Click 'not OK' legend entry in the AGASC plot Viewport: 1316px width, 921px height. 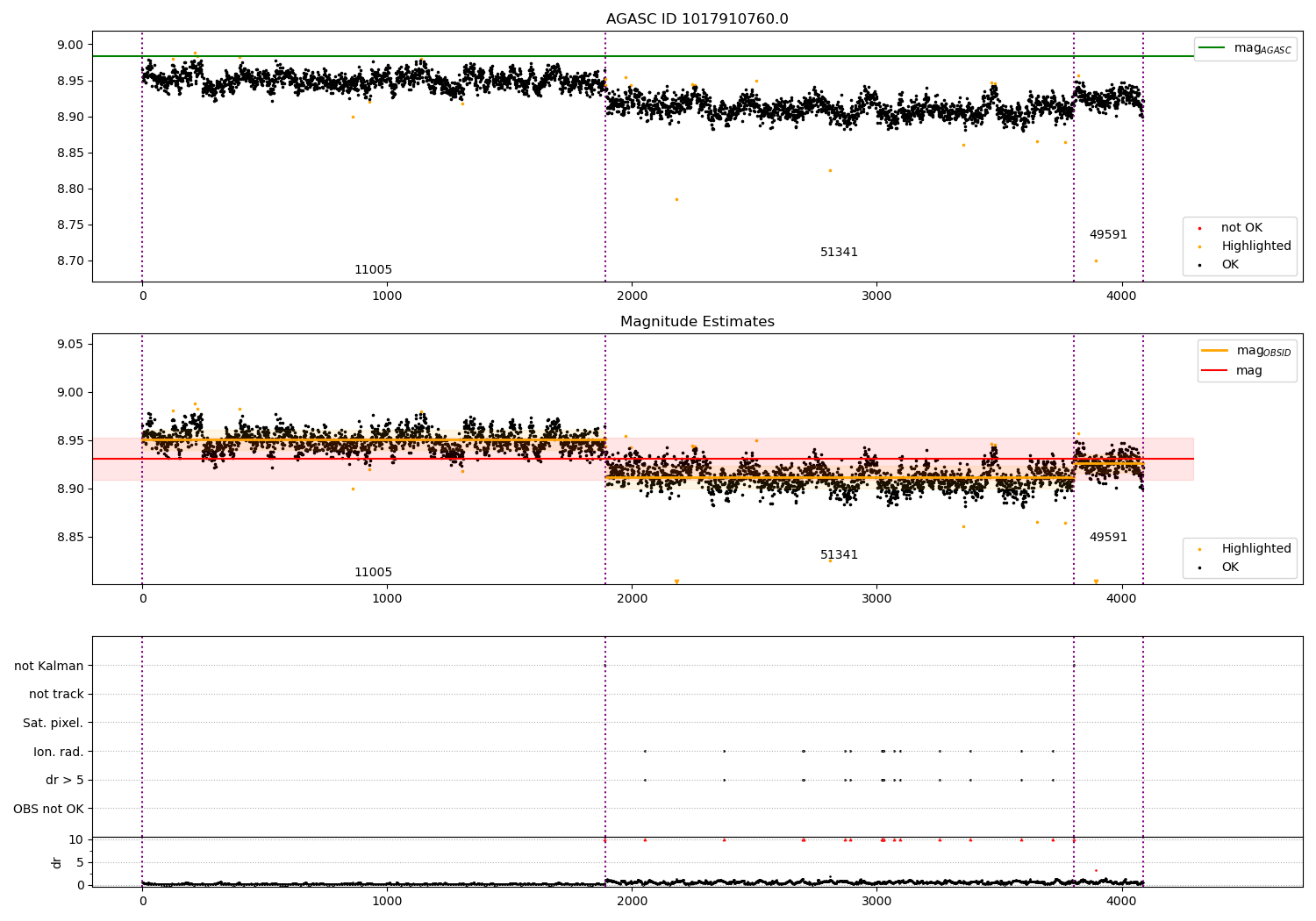coord(1241,228)
